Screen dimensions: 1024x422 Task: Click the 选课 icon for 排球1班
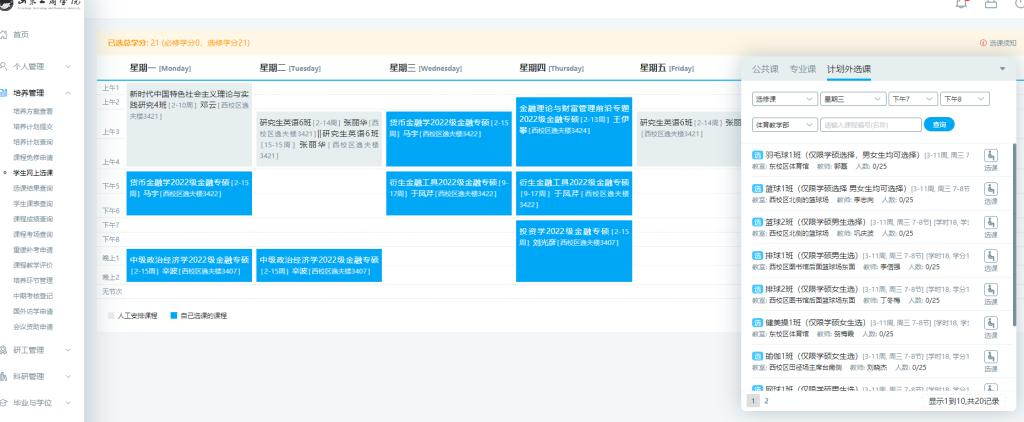(x=991, y=257)
